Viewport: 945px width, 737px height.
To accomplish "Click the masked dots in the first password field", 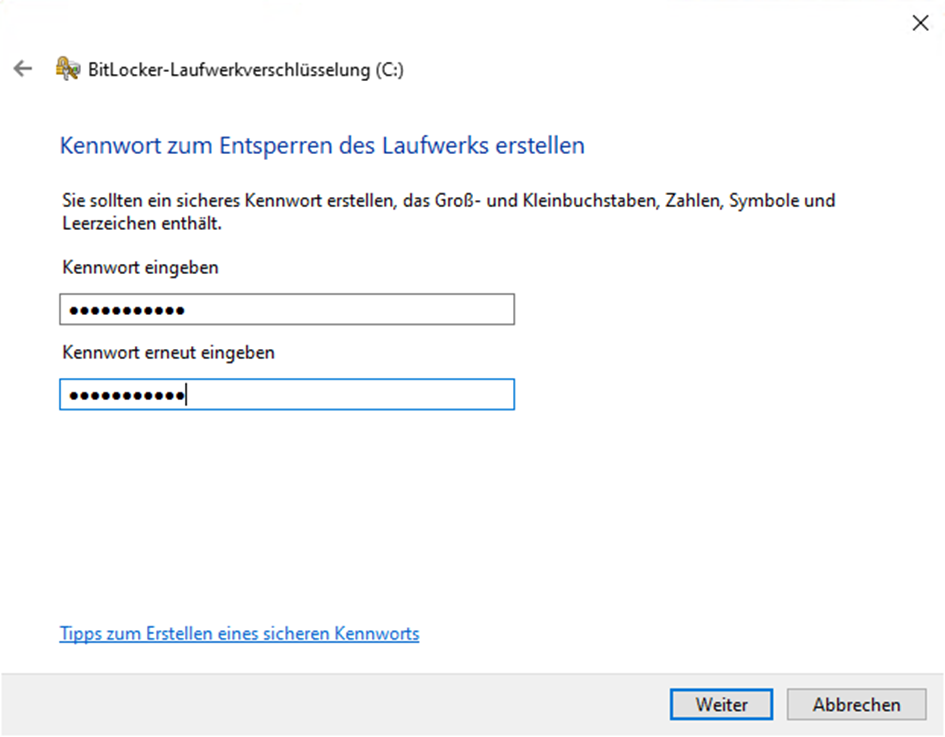I will [x=127, y=310].
